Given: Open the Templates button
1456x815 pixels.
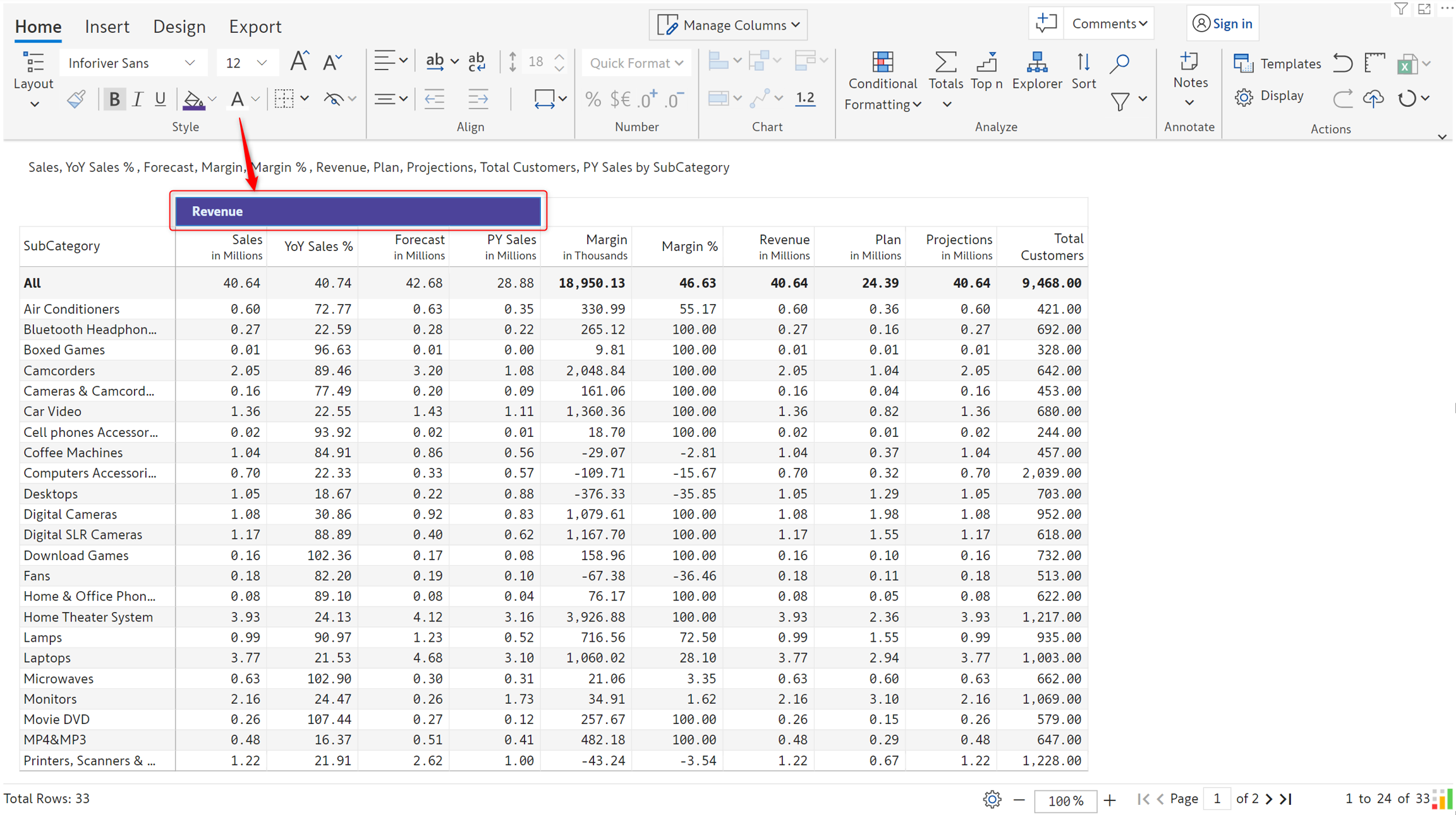Looking at the screenshot, I should tap(1278, 63).
